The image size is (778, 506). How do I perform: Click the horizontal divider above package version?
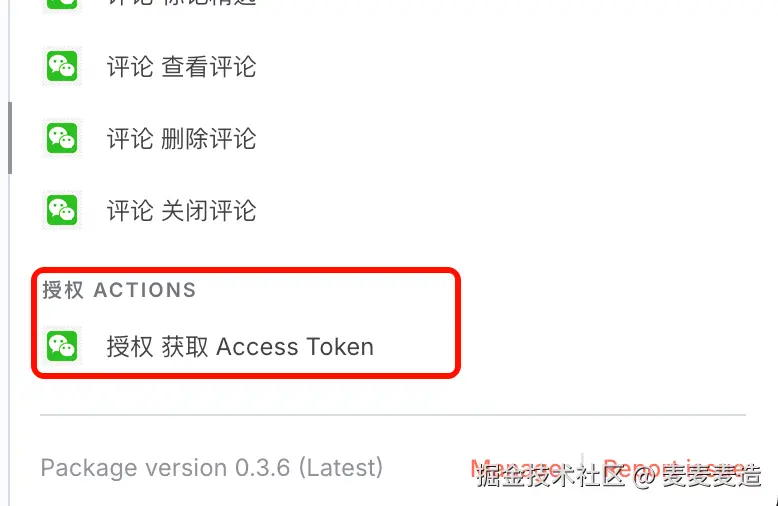pos(393,414)
